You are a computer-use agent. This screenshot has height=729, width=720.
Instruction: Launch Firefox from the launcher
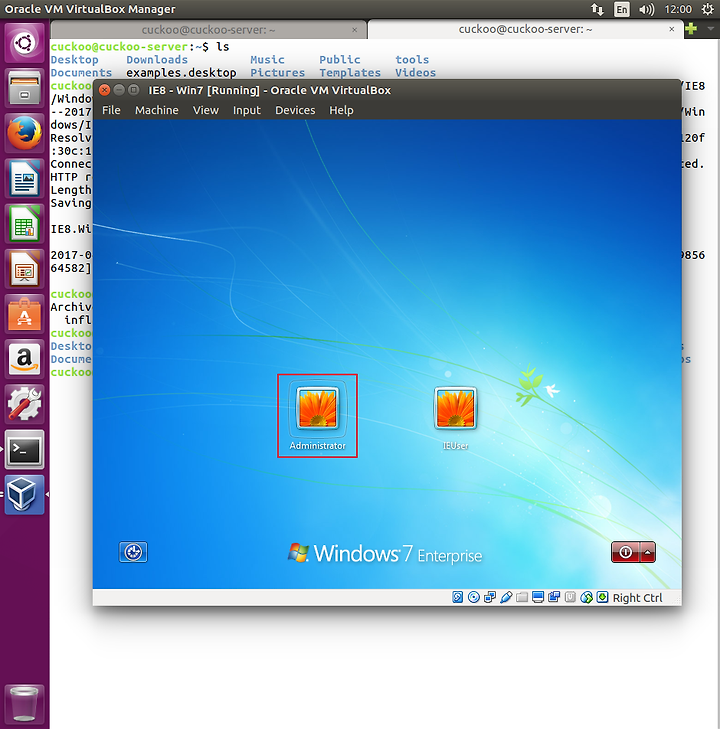[x=24, y=133]
